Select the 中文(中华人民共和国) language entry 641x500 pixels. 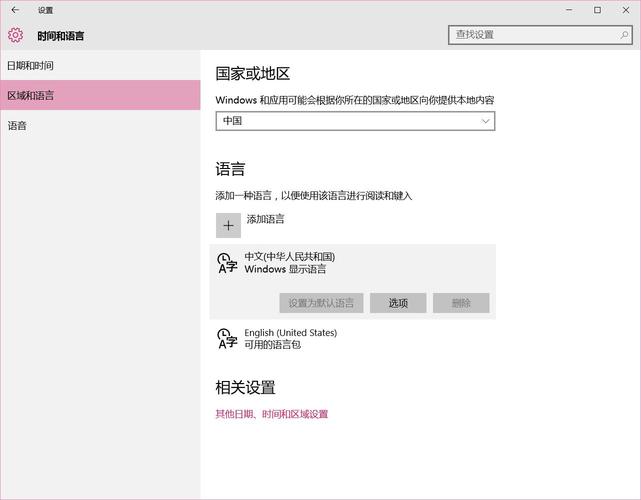click(x=353, y=282)
